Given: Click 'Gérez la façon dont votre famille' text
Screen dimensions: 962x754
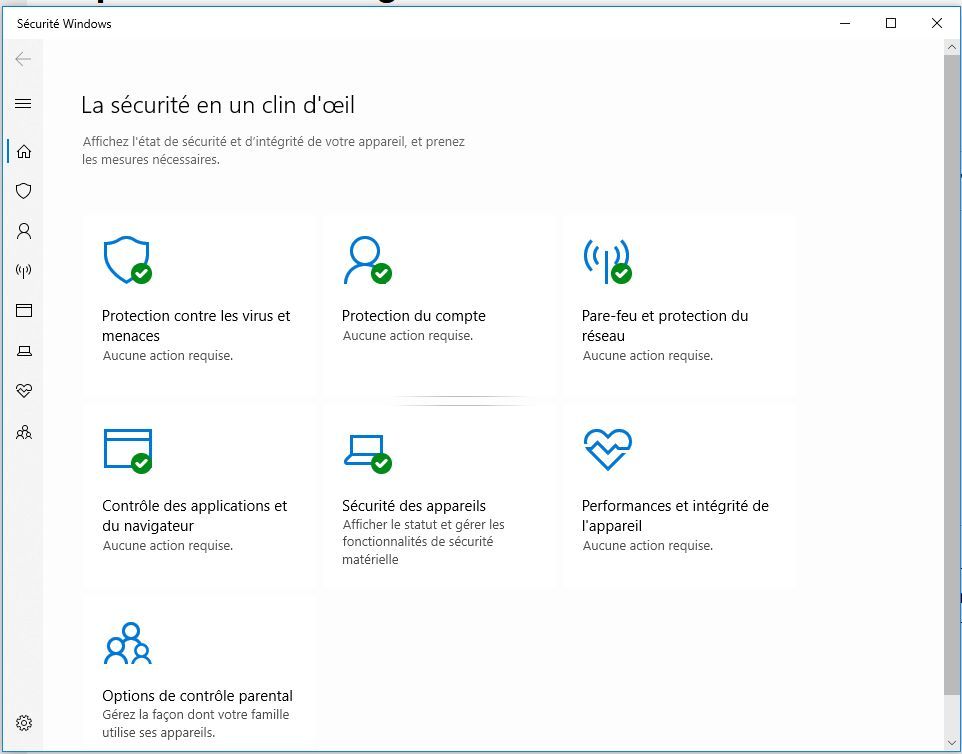Looking at the screenshot, I should coord(196,715).
